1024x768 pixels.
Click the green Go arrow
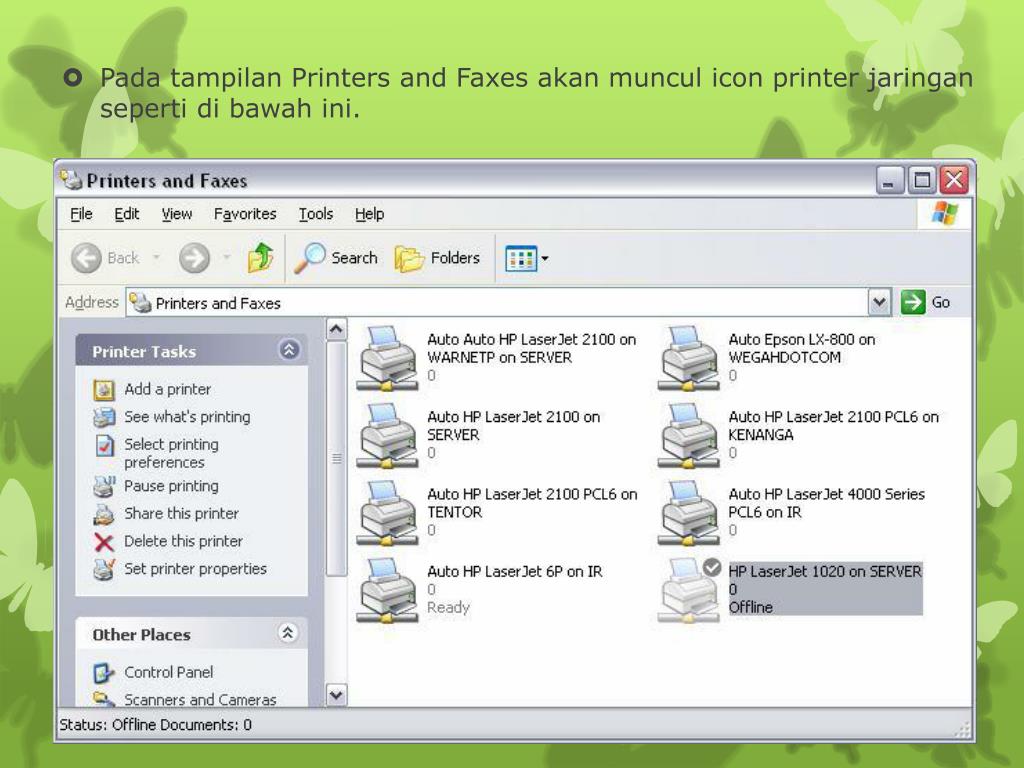click(x=913, y=302)
